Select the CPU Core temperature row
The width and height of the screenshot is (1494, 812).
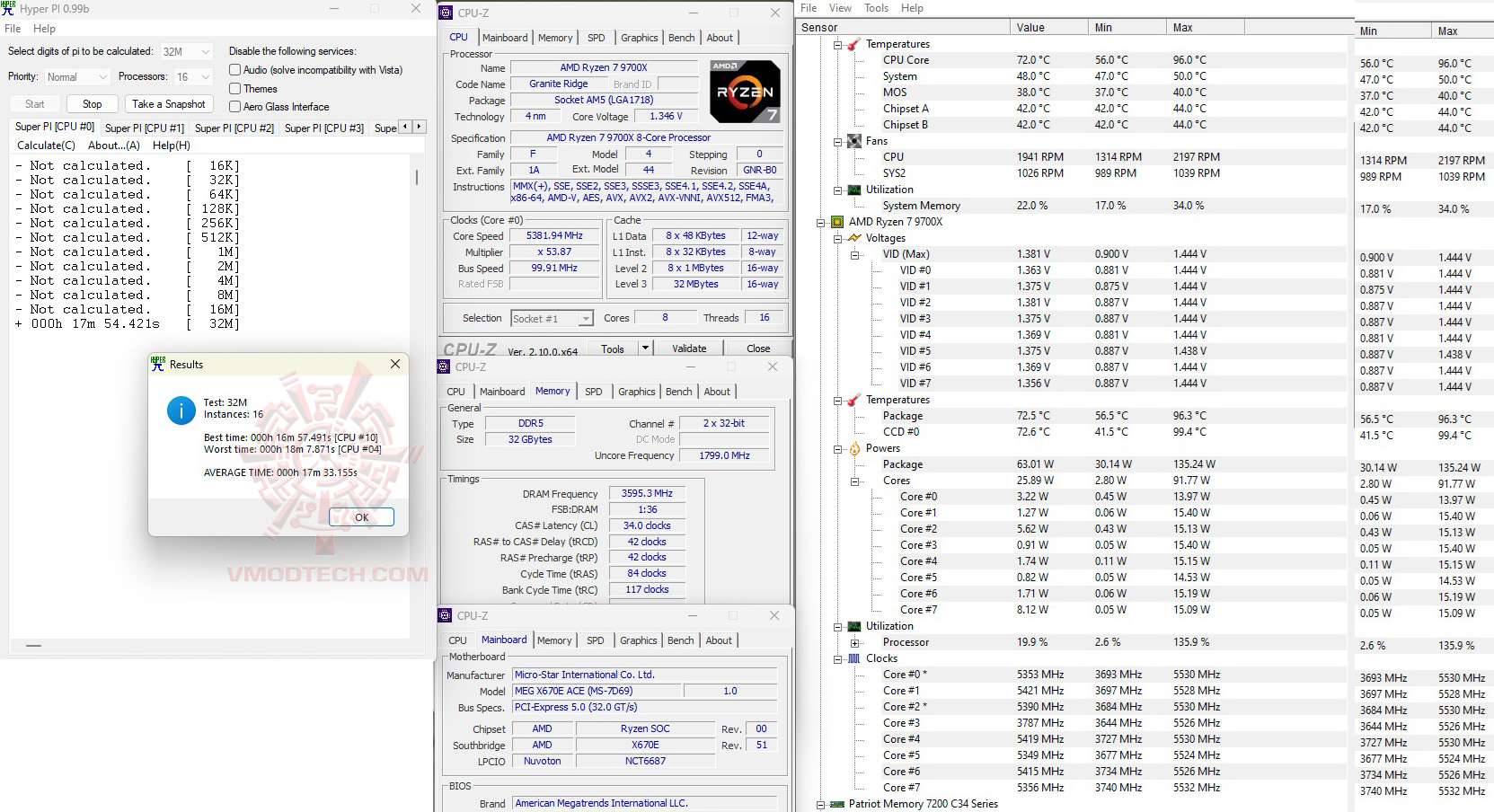[1074, 60]
